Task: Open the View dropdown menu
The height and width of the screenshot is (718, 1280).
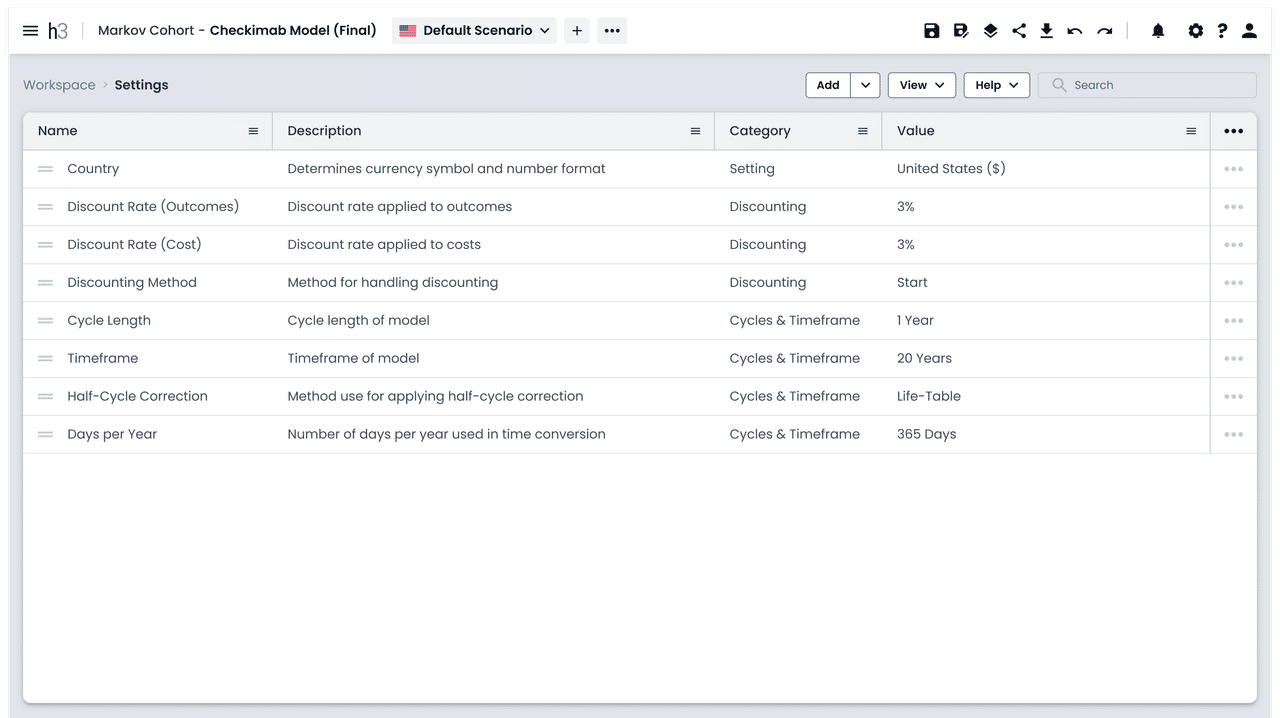Action: tap(922, 85)
